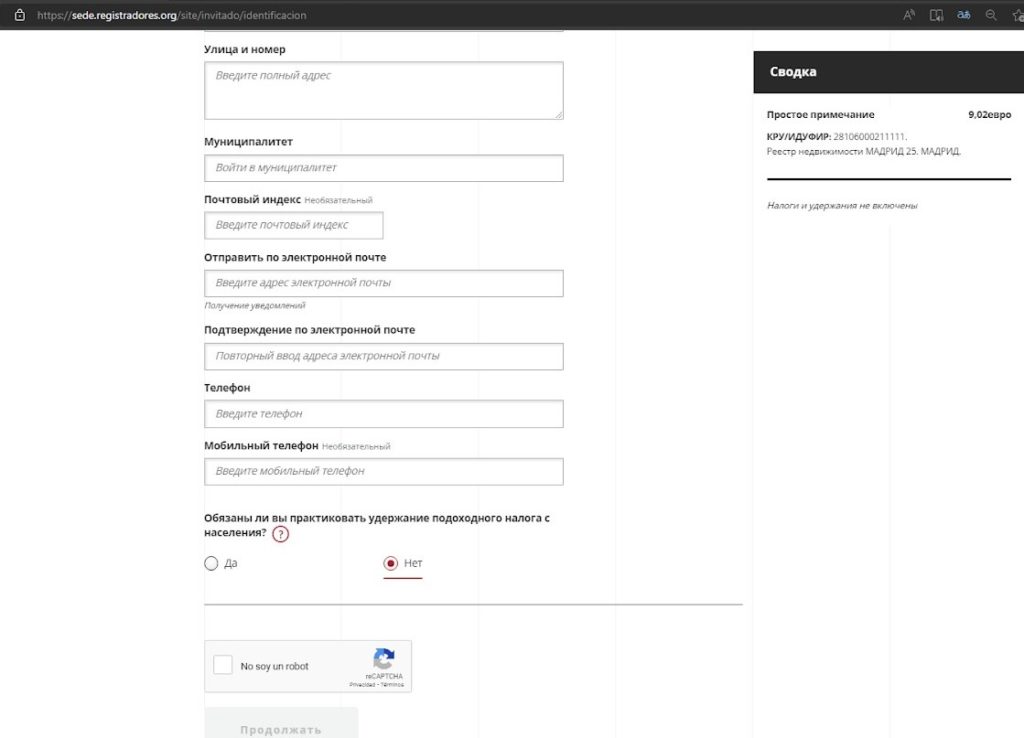Image resolution: width=1024 pixels, height=738 pixels.
Task: Click the zoom out magnifier icon
Action: pos(991,15)
